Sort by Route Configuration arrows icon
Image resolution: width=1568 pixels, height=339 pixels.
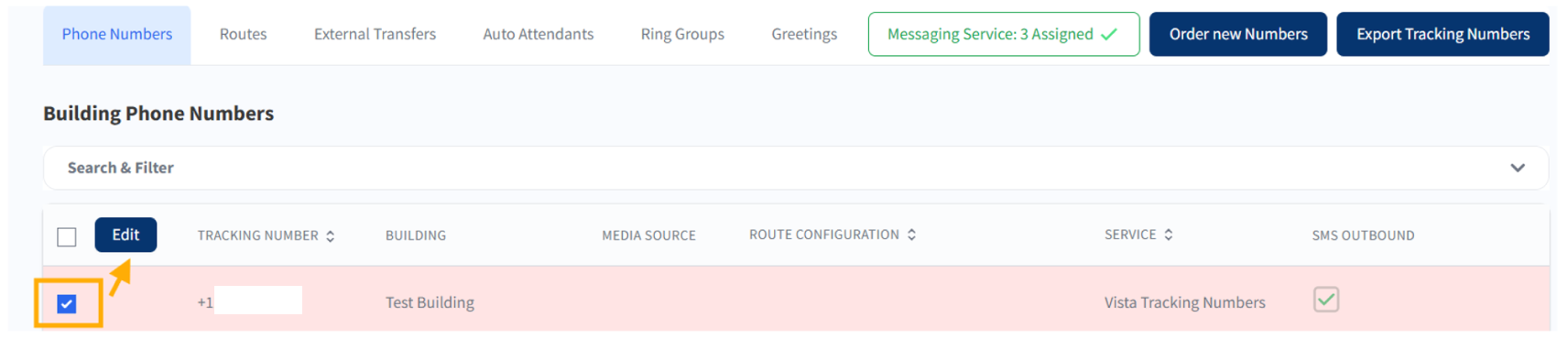click(911, 235)
